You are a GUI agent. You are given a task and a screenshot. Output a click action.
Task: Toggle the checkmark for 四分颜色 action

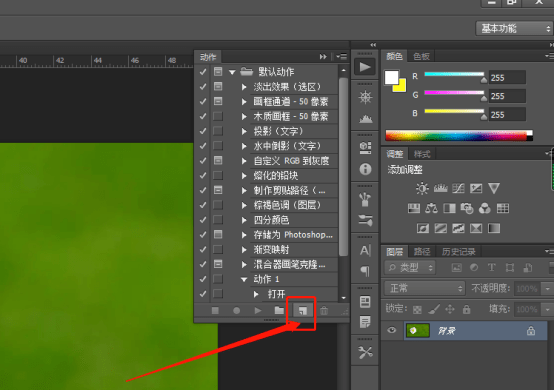tap(203, 220)
